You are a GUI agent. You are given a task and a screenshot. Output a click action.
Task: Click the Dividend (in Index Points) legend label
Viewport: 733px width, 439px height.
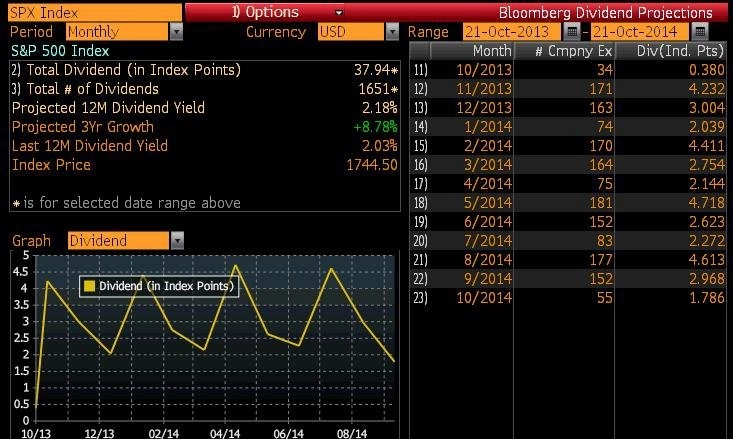coord(166,286)
